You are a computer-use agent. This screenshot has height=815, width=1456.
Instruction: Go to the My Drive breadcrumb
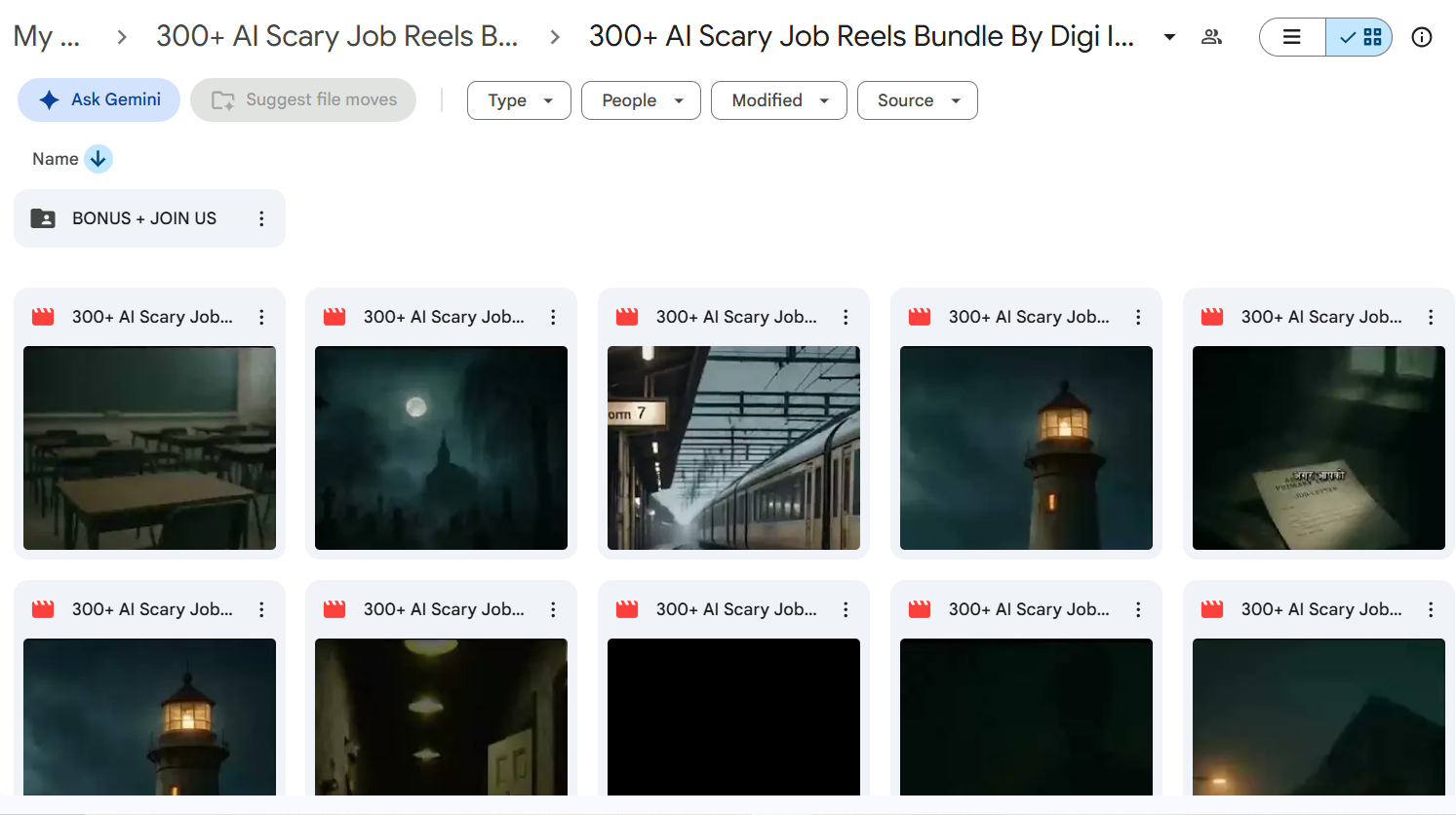(x=47, y=37)
